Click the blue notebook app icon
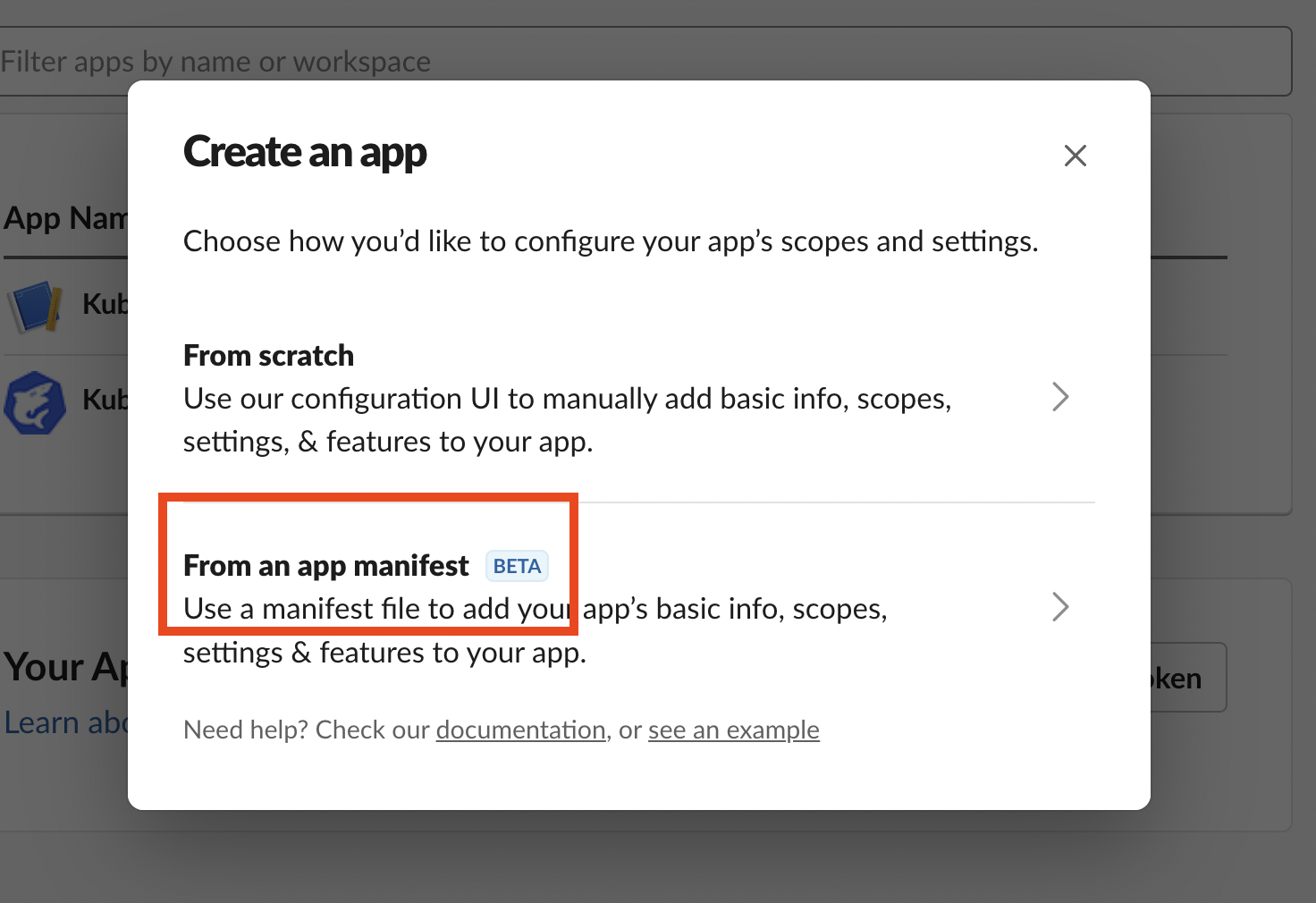Screen dimensions: 1316x903 35,306
